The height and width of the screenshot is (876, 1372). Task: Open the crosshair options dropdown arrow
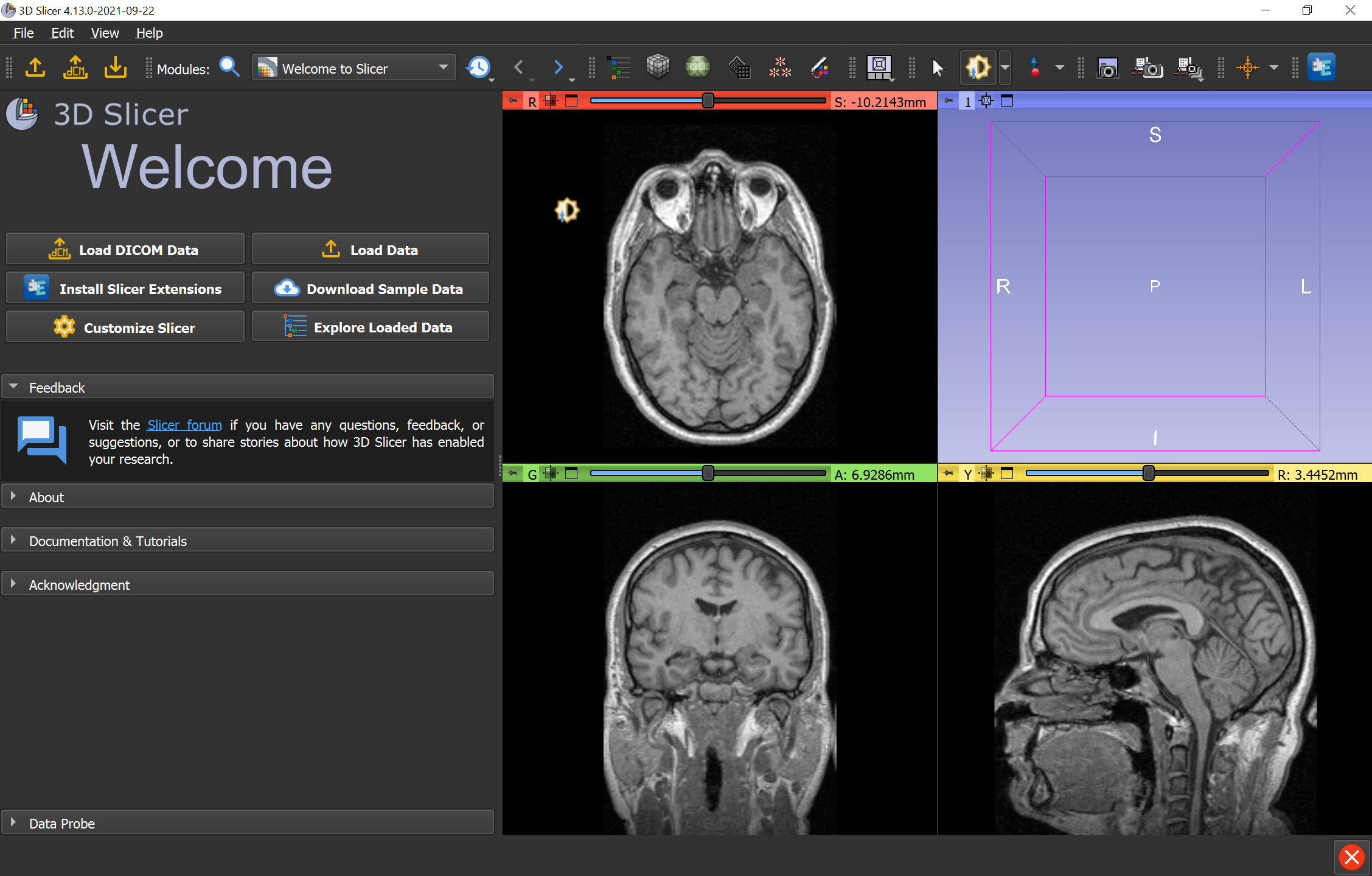pos(1273,68)
